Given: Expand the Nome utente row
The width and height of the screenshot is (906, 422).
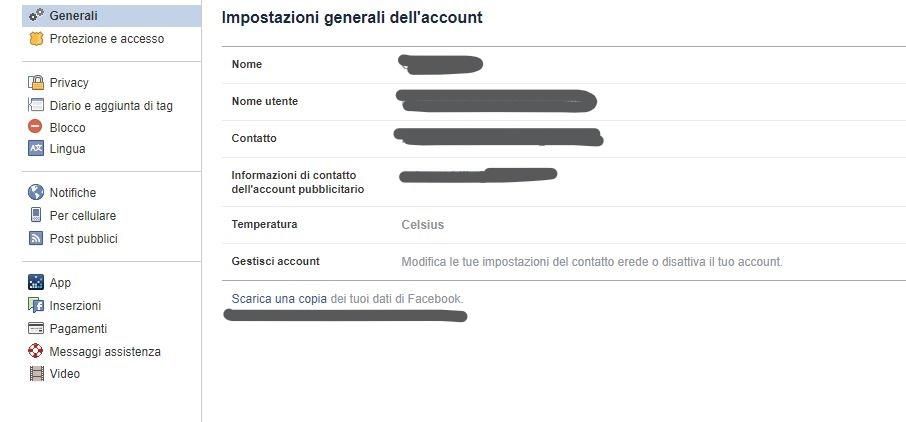Looking at the screenshot, I should click(x=560, y=102).
